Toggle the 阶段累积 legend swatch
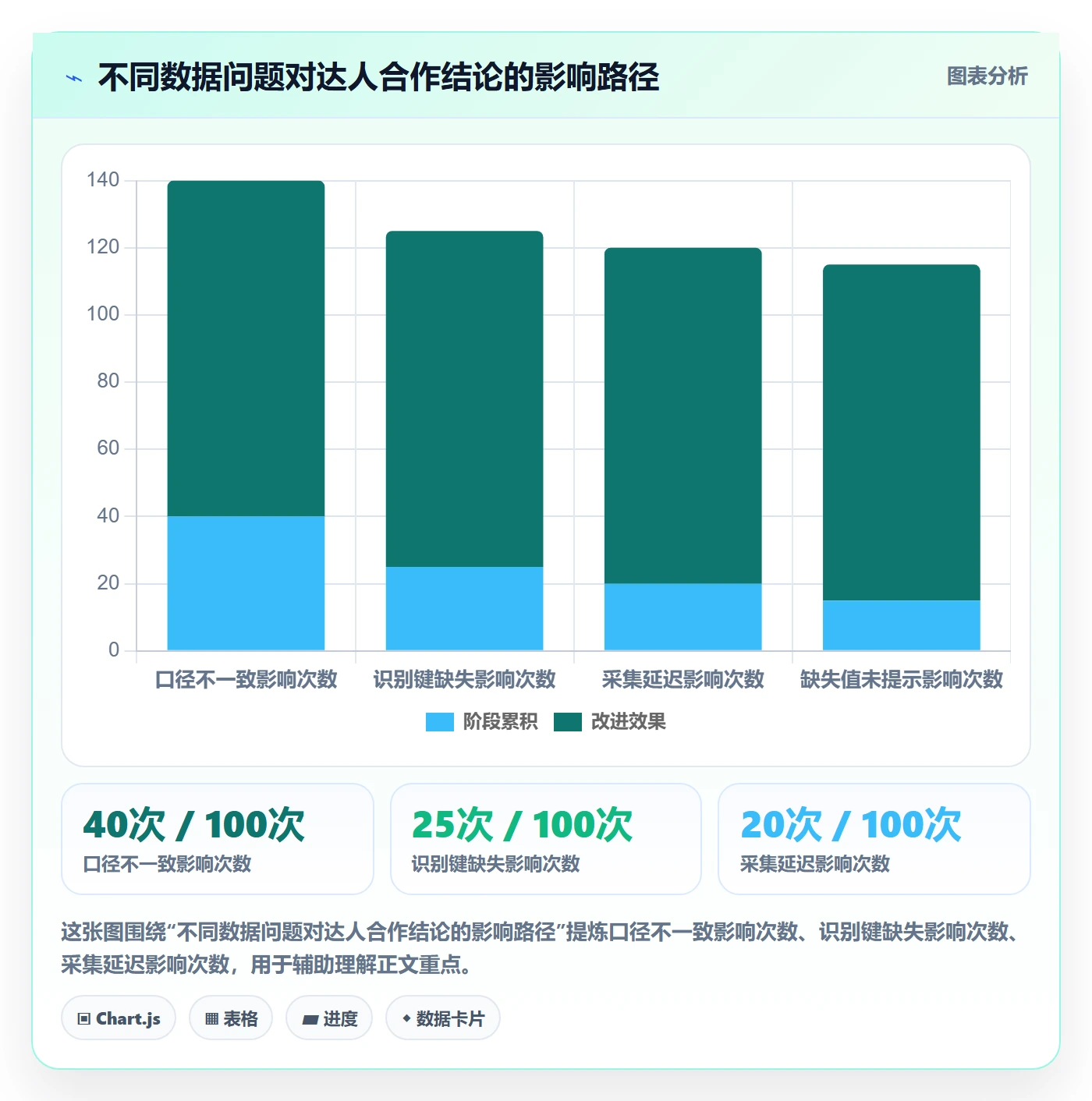The image size is (1092, 1101). [439, 722]
